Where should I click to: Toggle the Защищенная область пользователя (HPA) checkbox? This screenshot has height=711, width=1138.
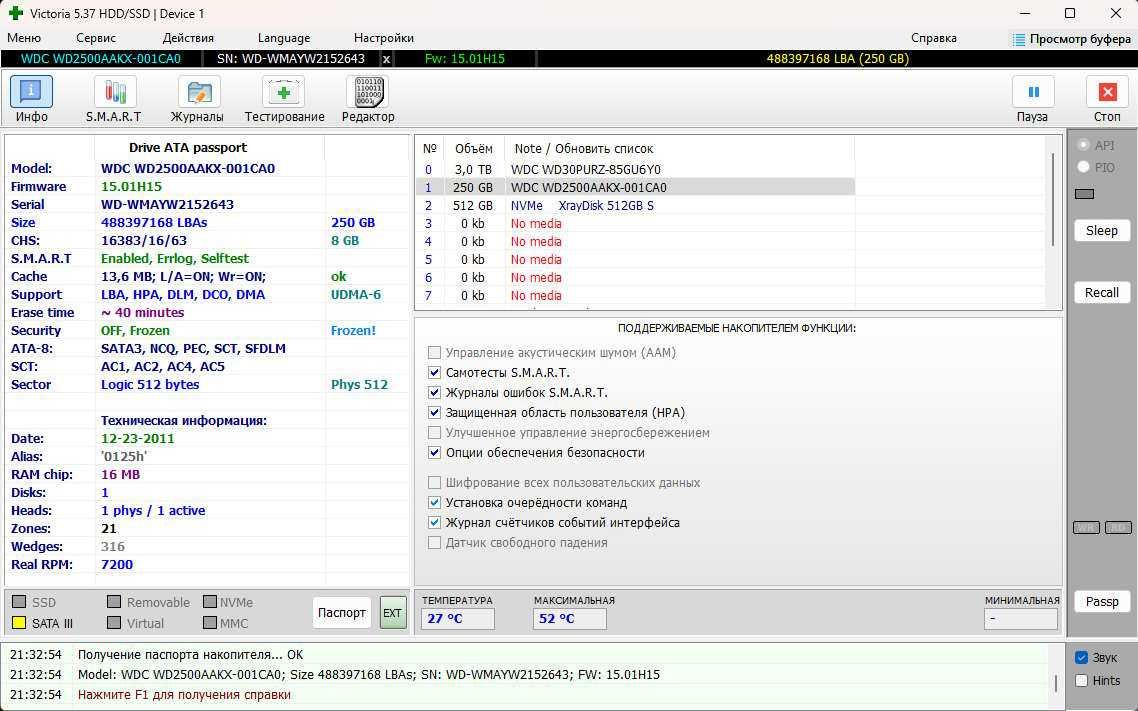[x=435, y=412]
